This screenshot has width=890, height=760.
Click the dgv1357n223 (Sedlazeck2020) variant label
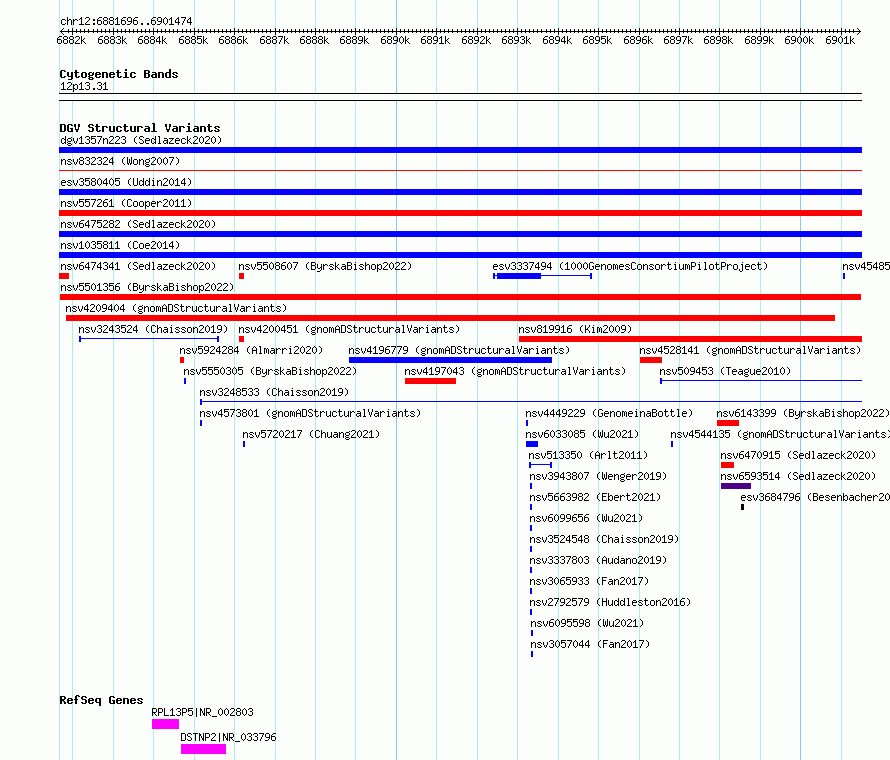tap(141, 140)
